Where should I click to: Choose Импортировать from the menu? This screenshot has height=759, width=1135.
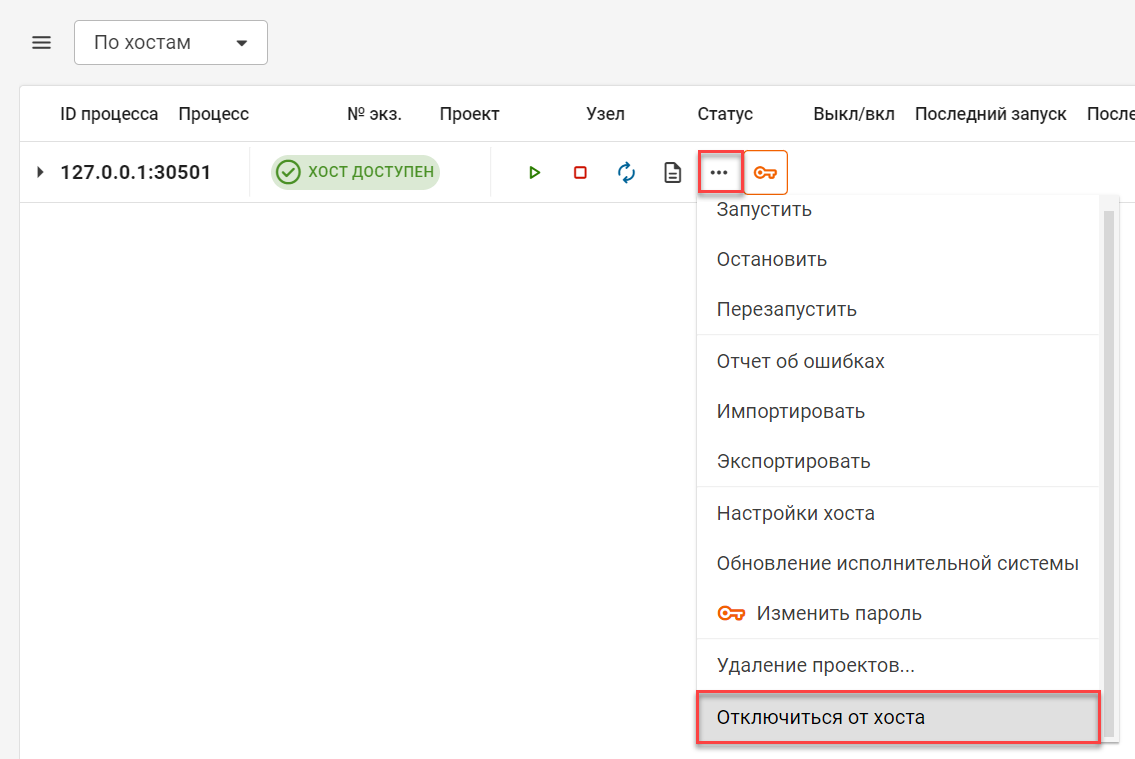pos(790,412)
